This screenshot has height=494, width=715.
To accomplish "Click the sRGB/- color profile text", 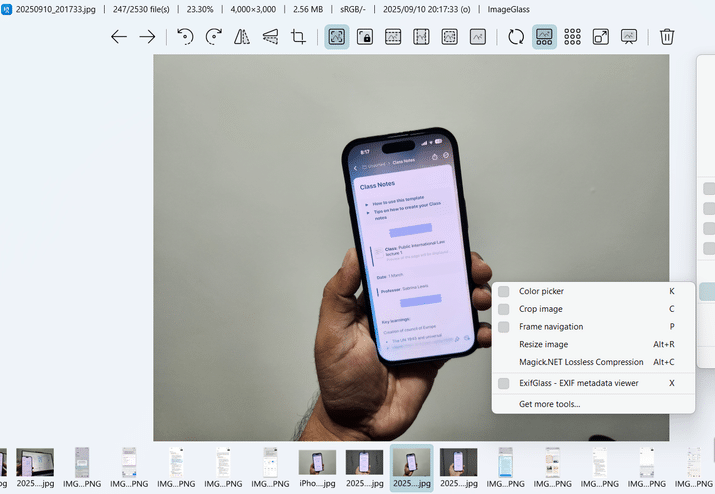I will [x=352, y=9].
